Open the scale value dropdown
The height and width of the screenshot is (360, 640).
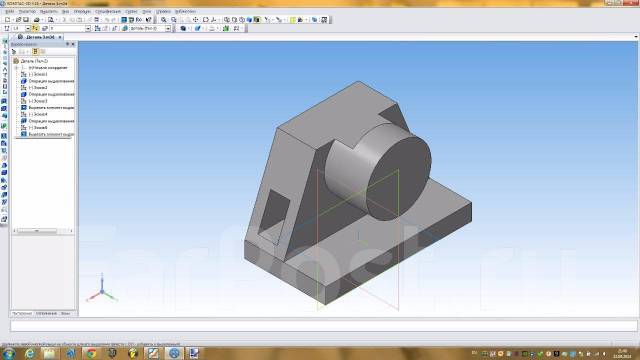(27, 29)
